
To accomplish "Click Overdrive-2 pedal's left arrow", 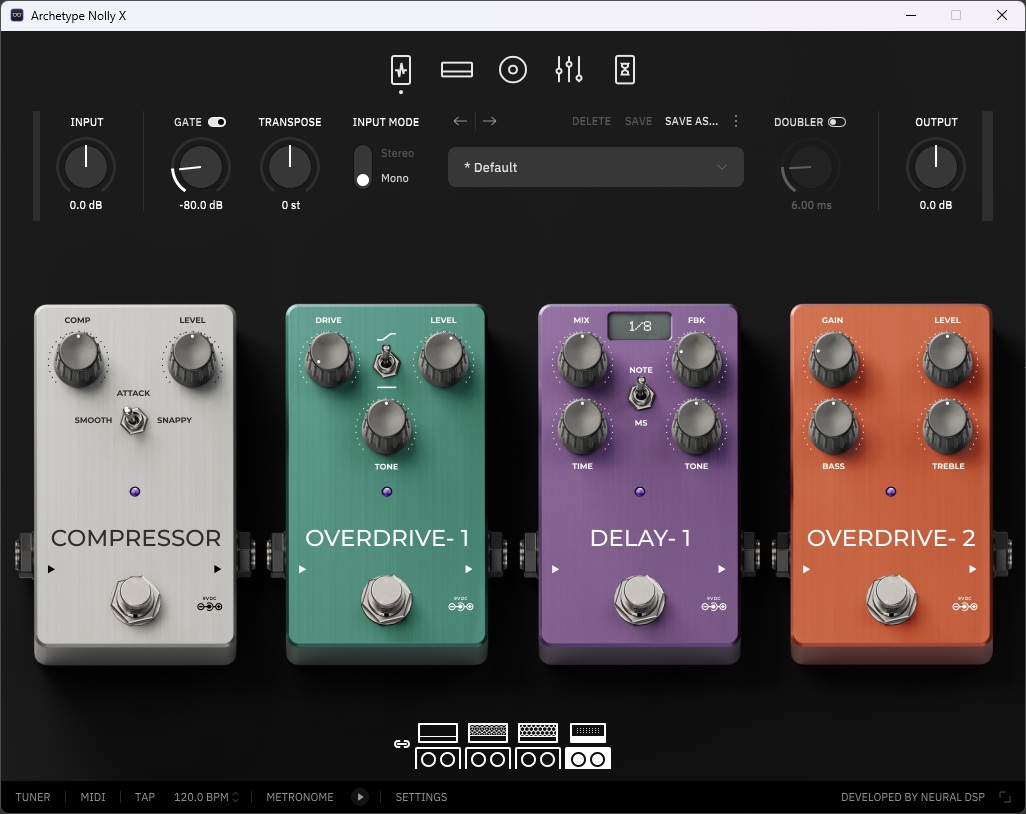I will pos(806,569).
